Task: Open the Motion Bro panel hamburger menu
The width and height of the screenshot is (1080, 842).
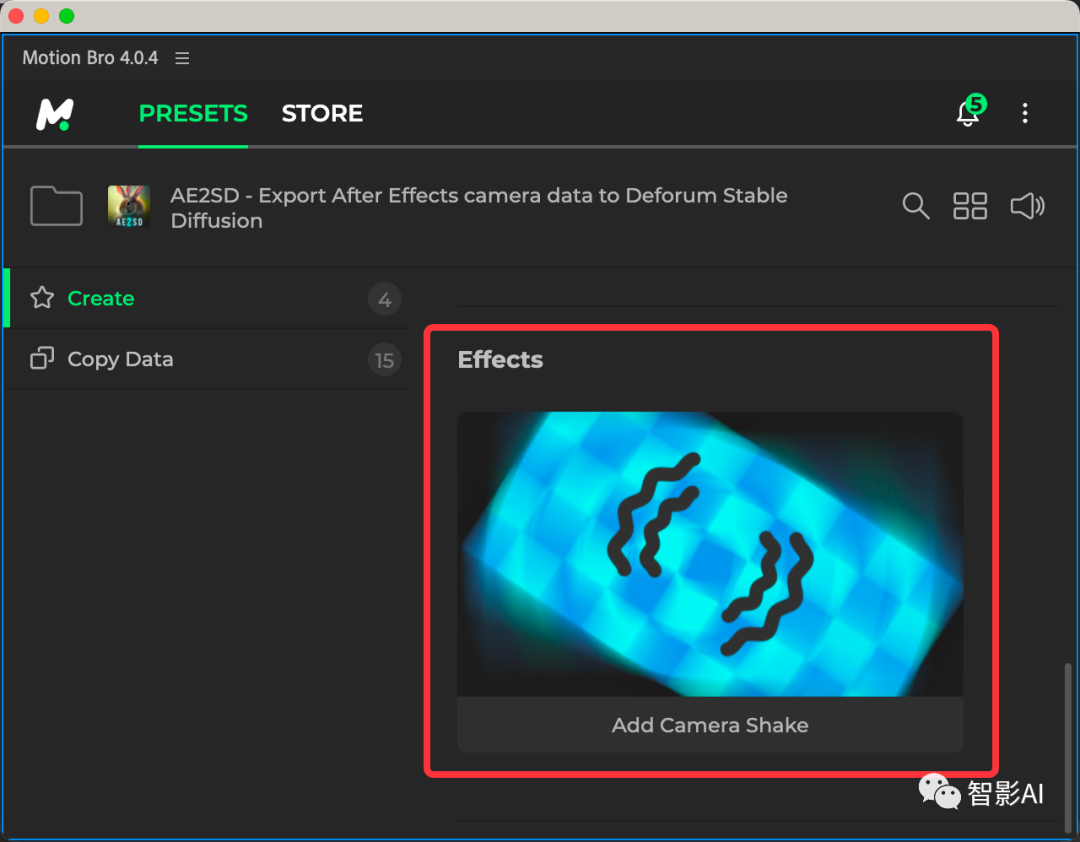Action: point(182,58)
